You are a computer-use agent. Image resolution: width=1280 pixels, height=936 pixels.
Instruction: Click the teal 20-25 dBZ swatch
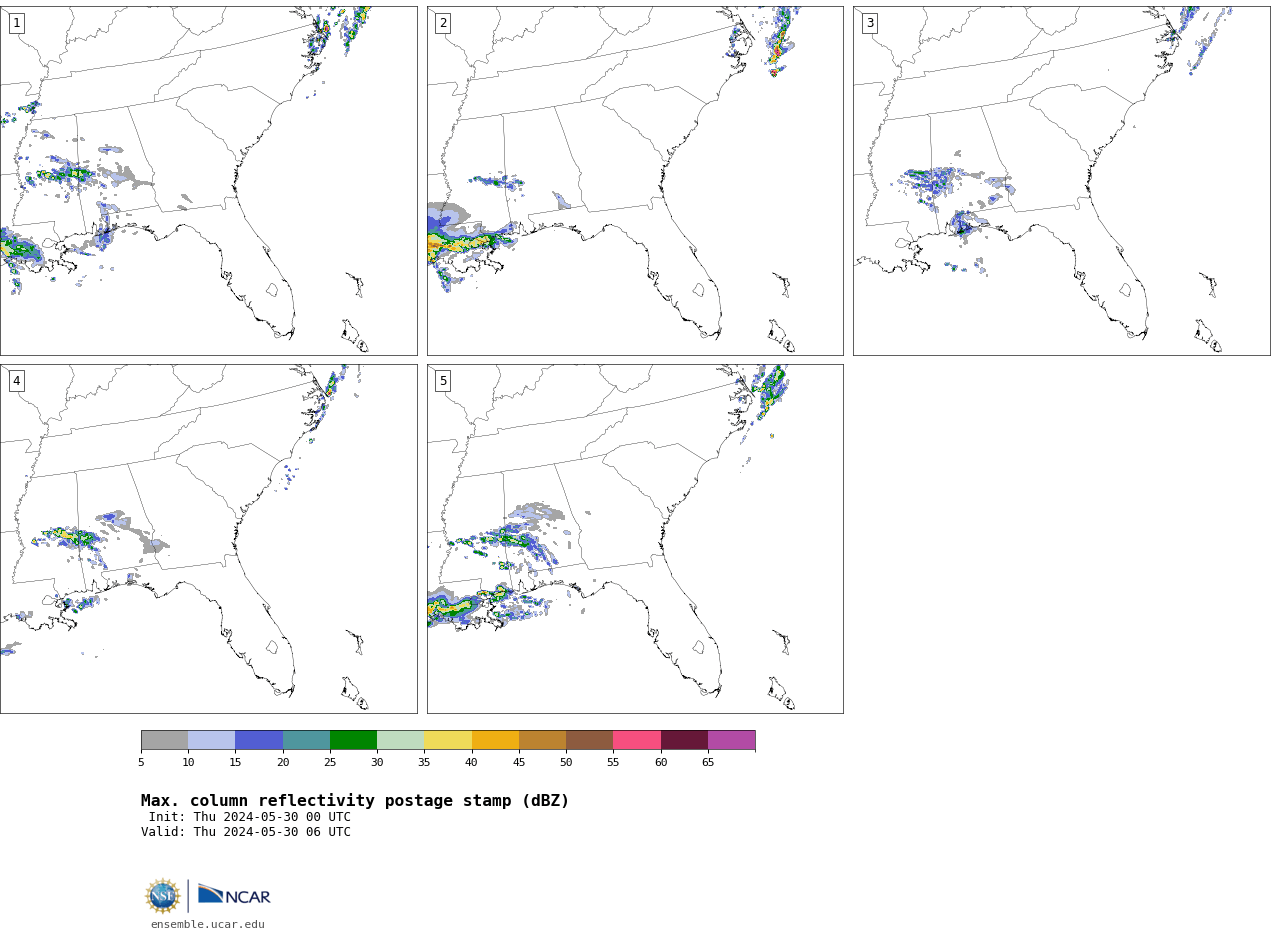click(306, 740)
